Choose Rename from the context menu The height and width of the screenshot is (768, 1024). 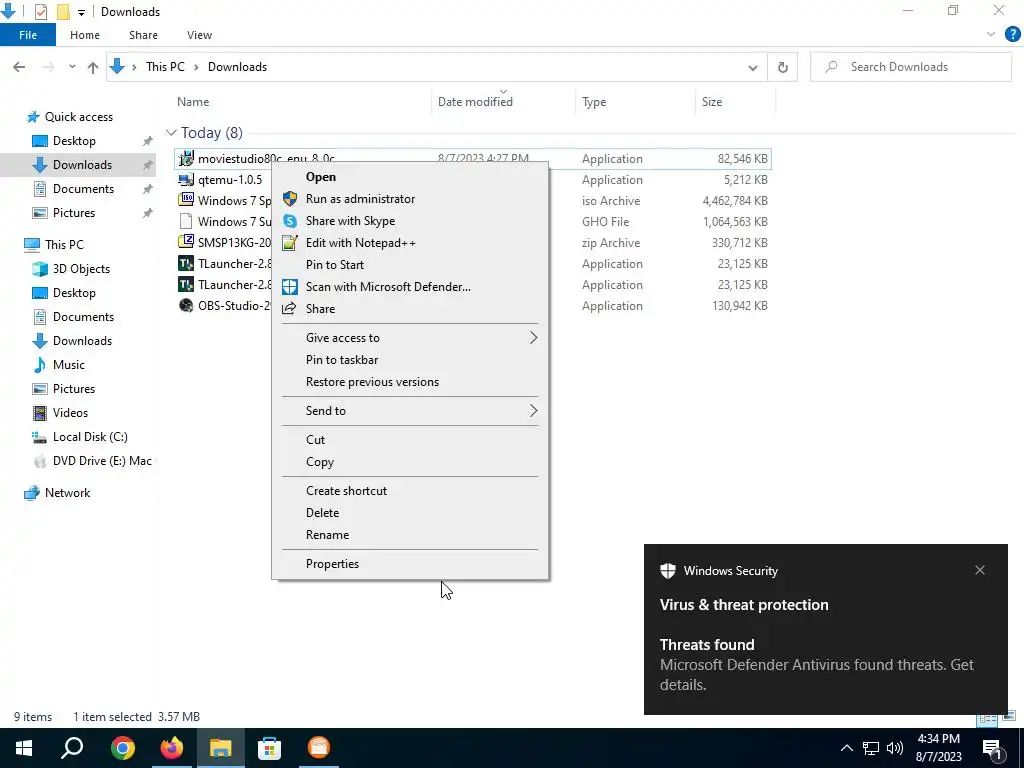[x=410, y=535]
